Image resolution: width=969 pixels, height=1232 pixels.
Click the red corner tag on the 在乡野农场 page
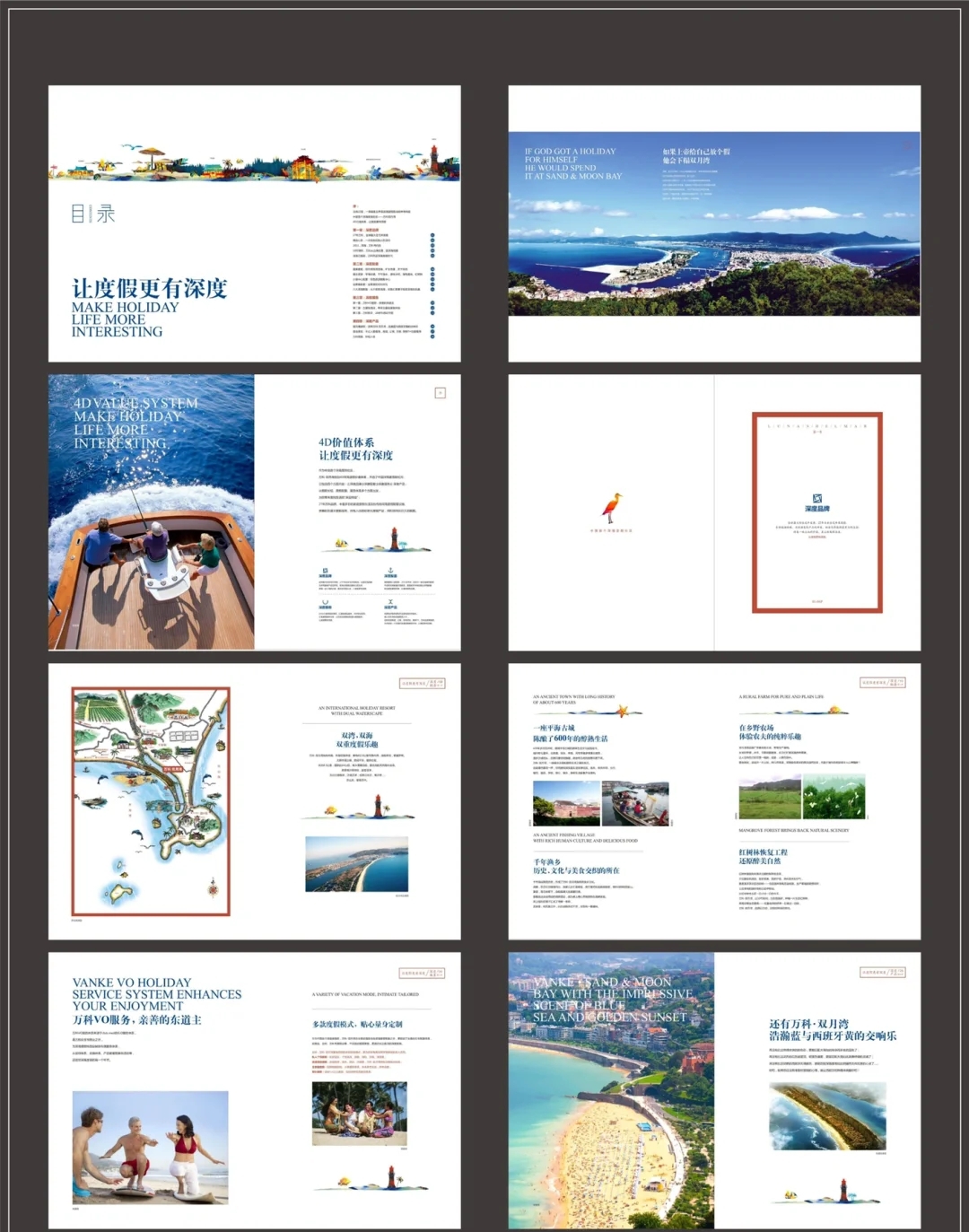coord(883,683)
